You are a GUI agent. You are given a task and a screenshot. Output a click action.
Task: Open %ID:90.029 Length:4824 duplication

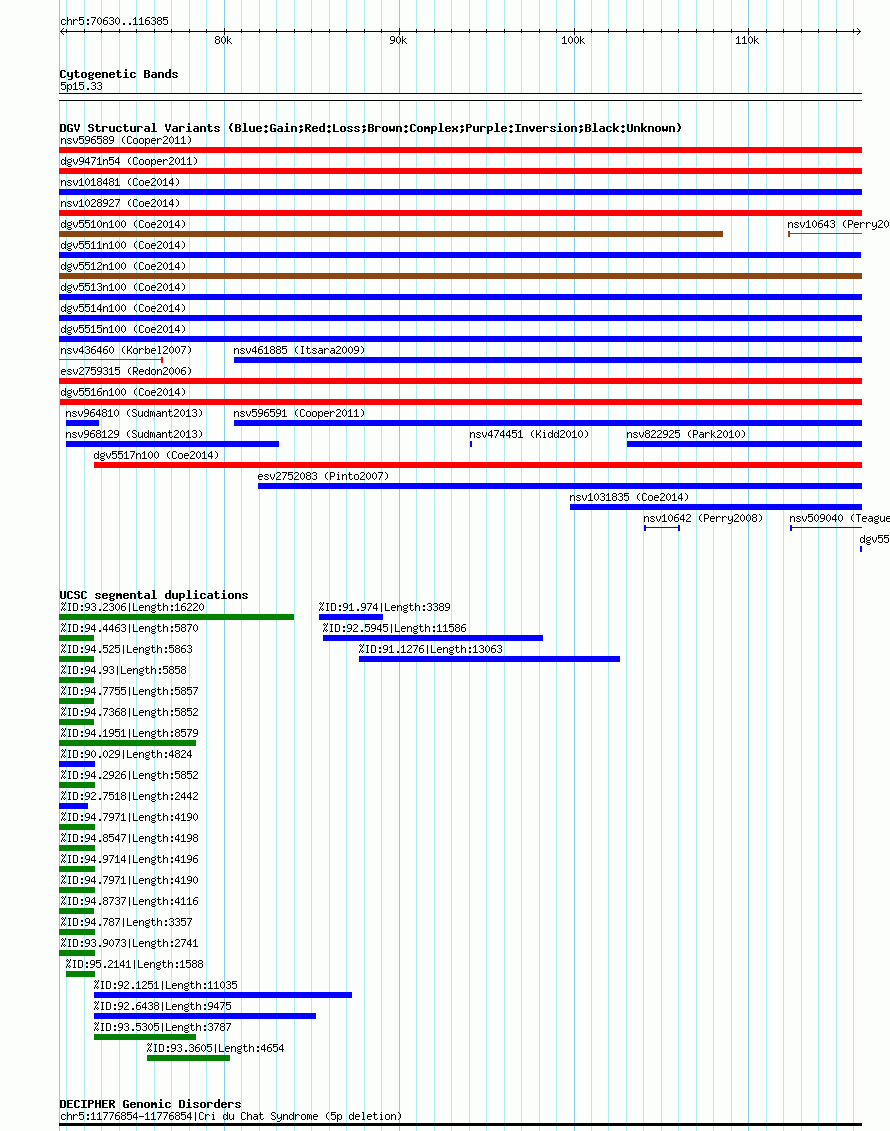(77, 764)
